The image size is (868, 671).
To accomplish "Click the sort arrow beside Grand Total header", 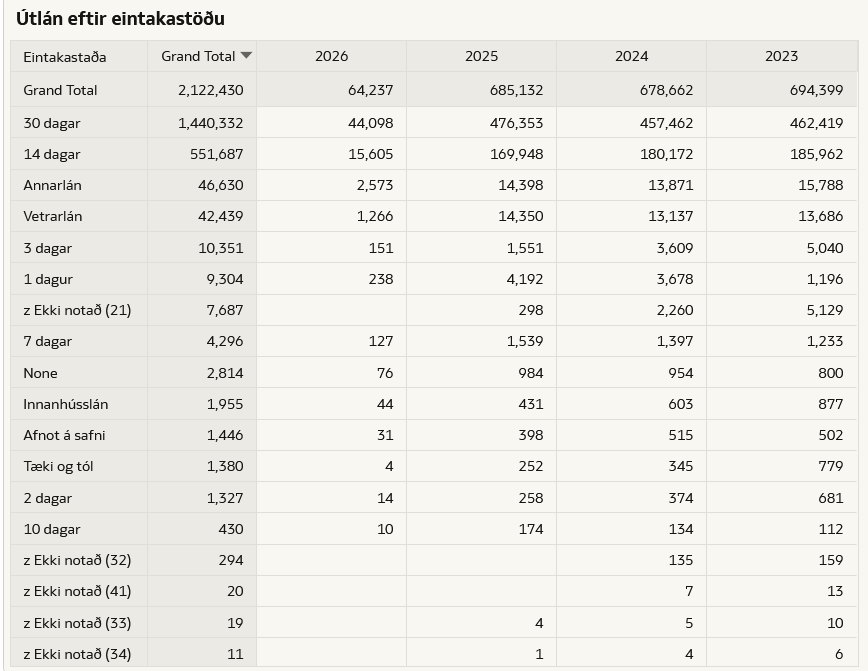I will (246, 56).
